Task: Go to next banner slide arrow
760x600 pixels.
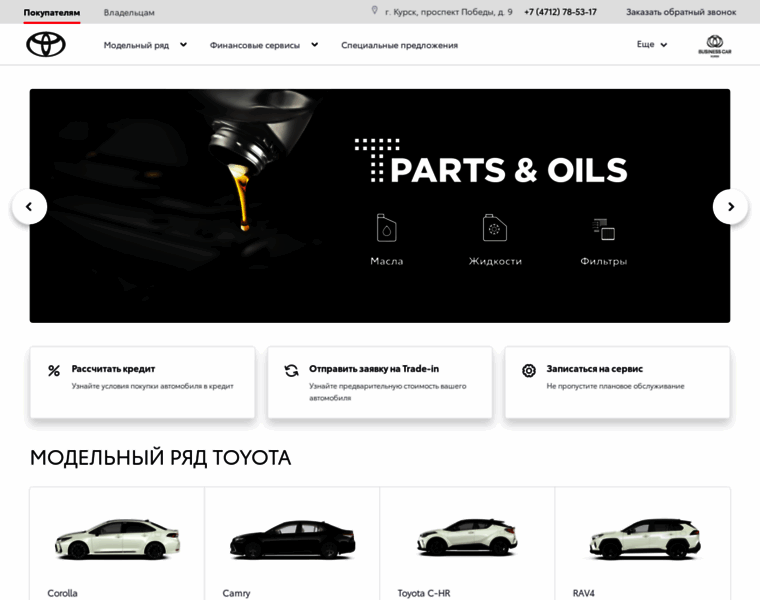Action: tap(730, 206)
